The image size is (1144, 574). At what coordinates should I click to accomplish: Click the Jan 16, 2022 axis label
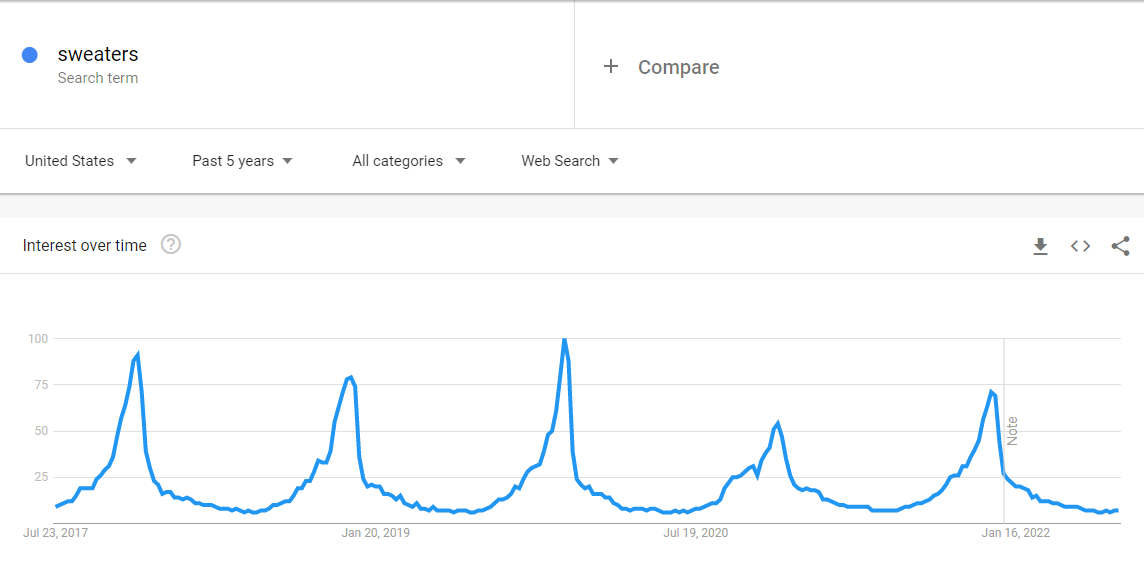(x=1016, y=532)
